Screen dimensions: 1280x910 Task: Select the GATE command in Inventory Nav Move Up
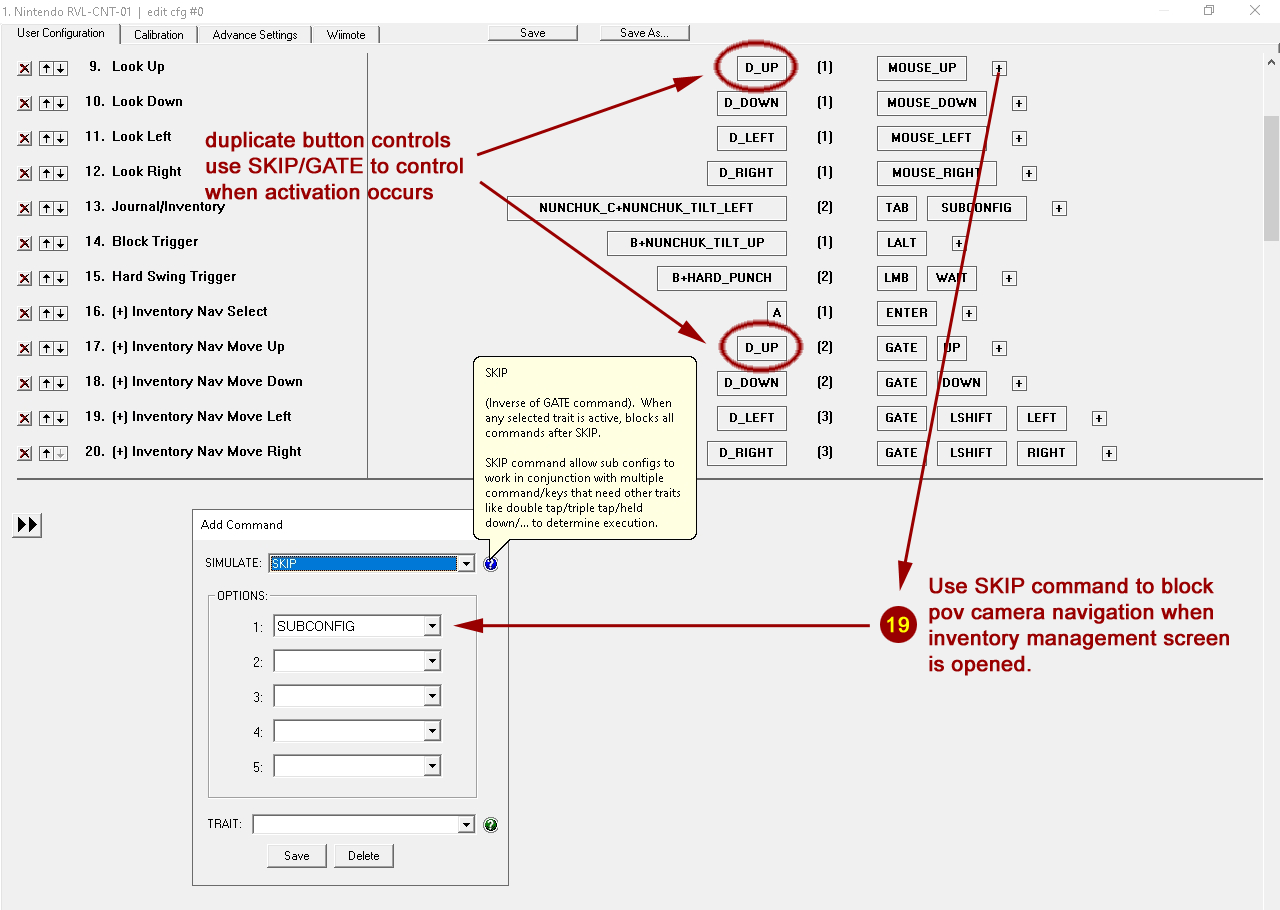(x=901, y=348)
